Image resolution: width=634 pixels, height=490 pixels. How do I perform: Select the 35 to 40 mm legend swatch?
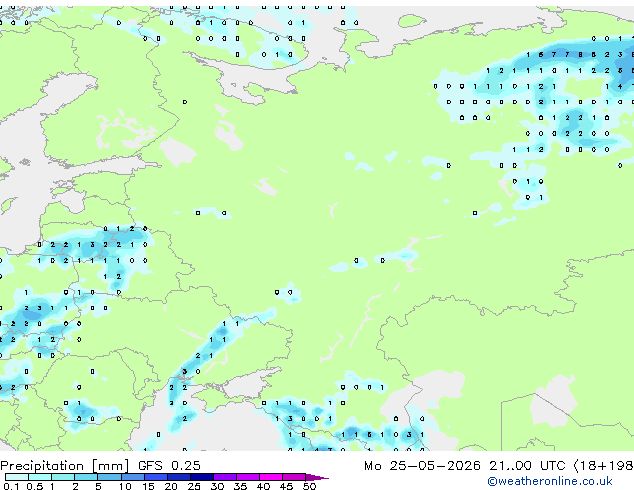[x=248, y=477]
